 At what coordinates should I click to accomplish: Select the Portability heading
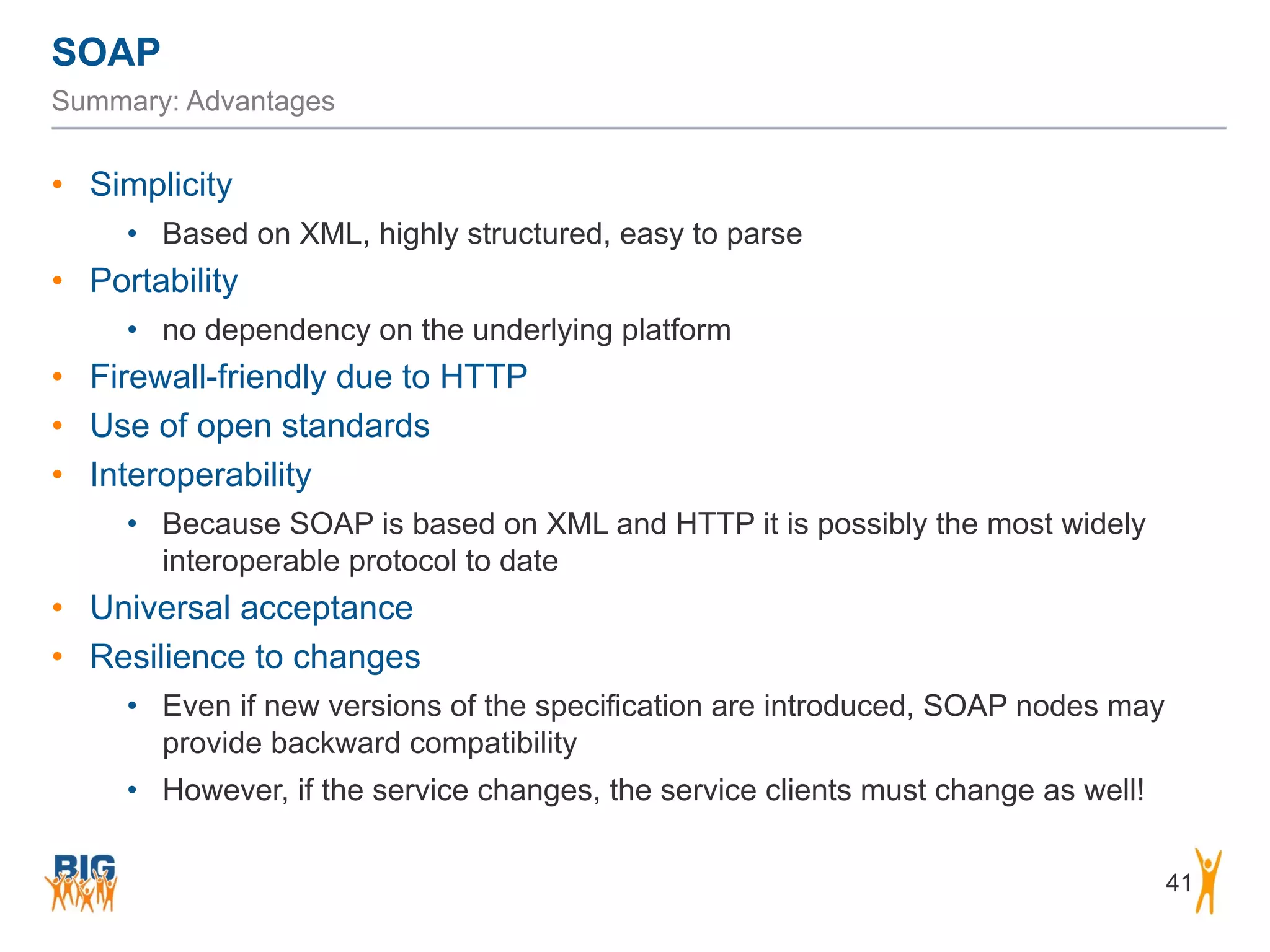click(x=164, y=280)
